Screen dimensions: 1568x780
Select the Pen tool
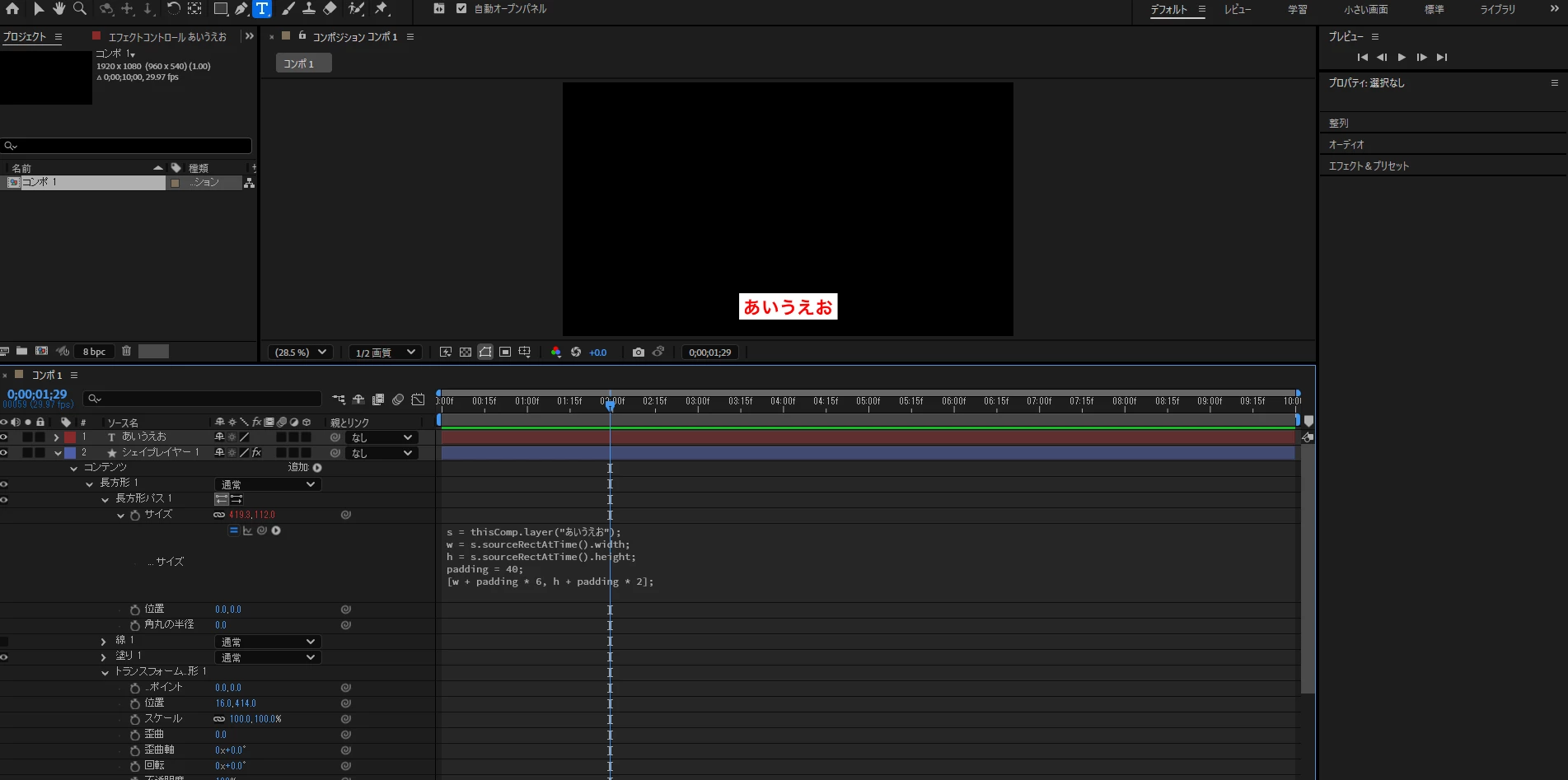click(241, 8)
